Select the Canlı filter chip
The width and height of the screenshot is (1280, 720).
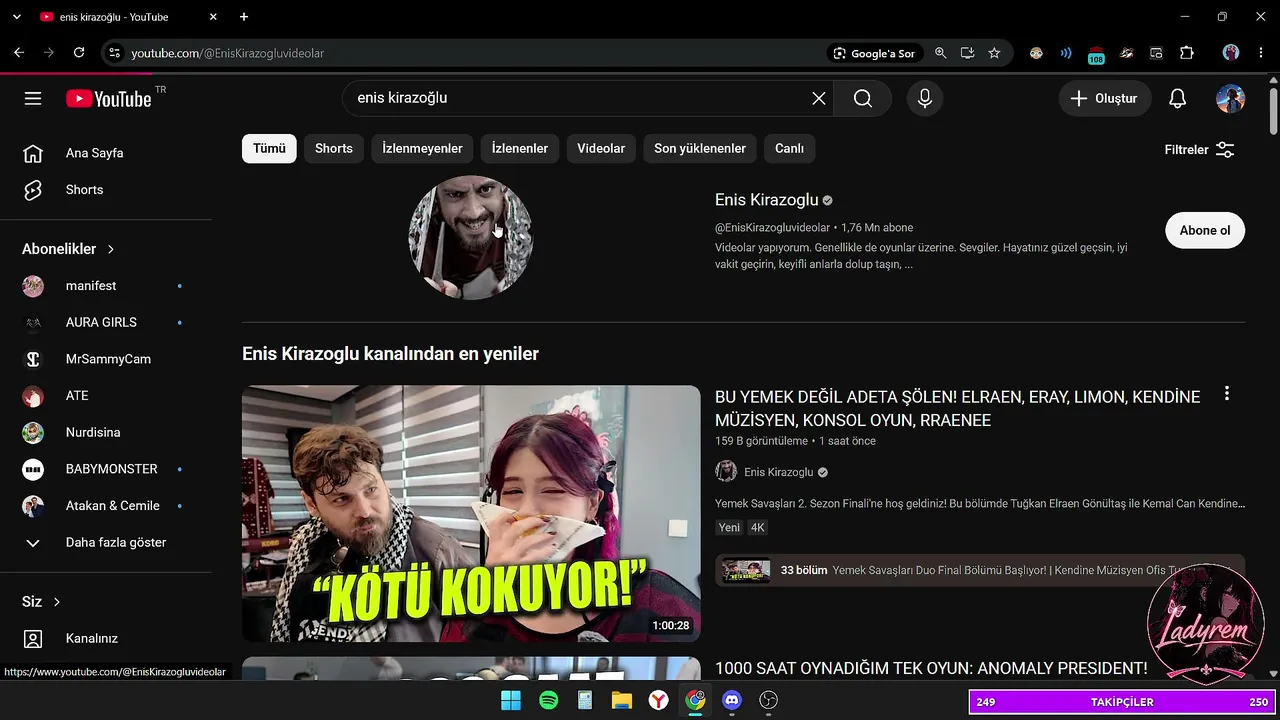(790, 148)
